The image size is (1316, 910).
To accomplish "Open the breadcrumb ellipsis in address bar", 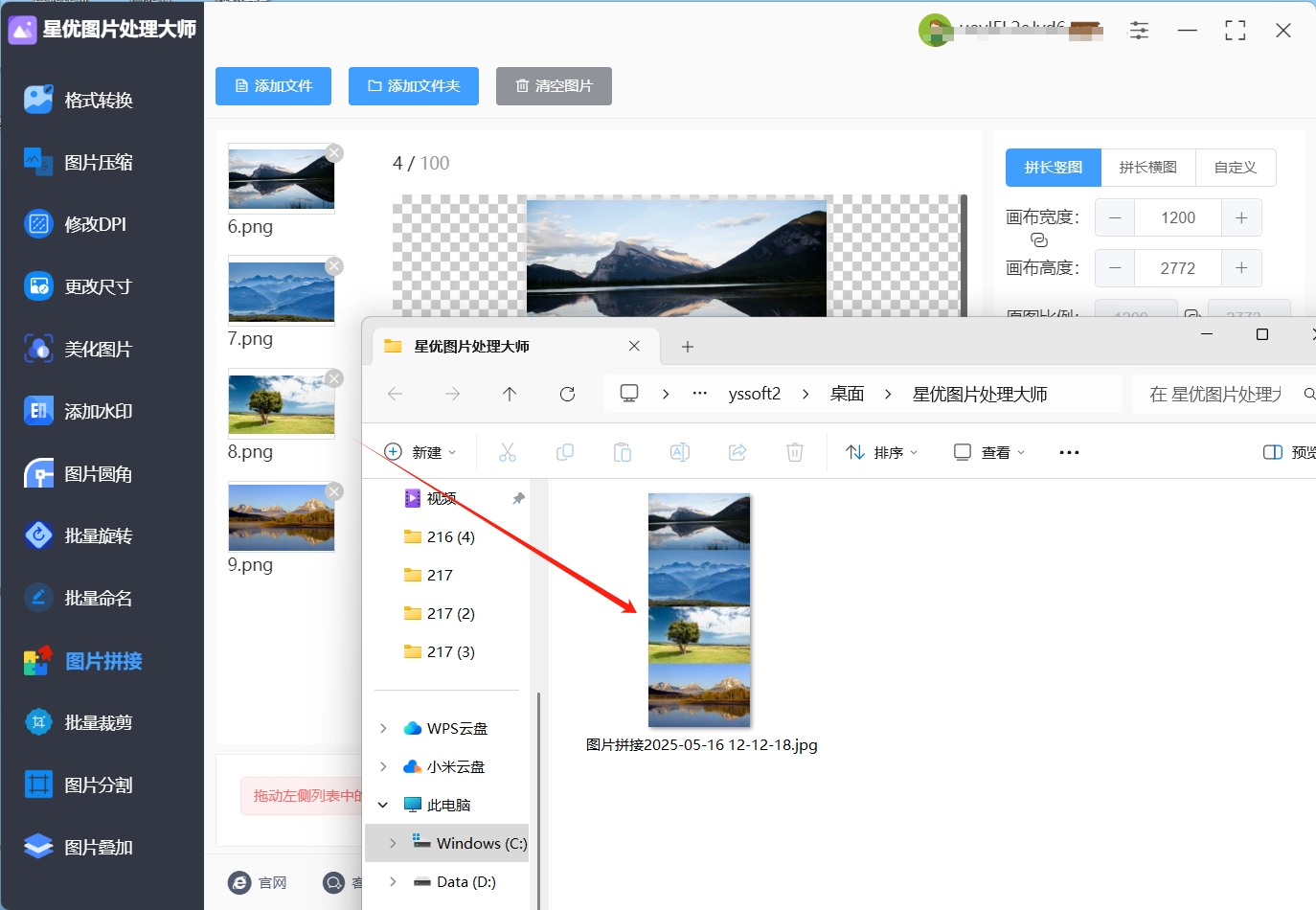I will click(700, 394).
